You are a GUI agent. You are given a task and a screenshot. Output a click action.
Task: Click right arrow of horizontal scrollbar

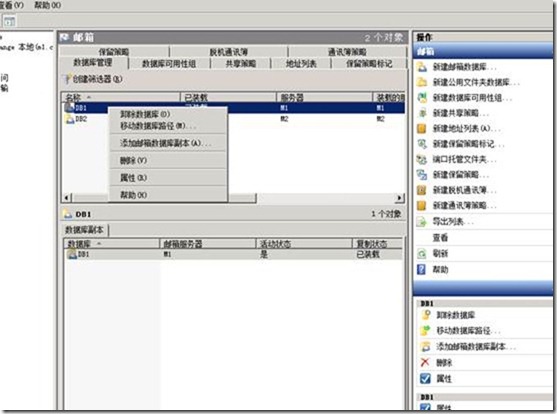click(x=400, y=197)
